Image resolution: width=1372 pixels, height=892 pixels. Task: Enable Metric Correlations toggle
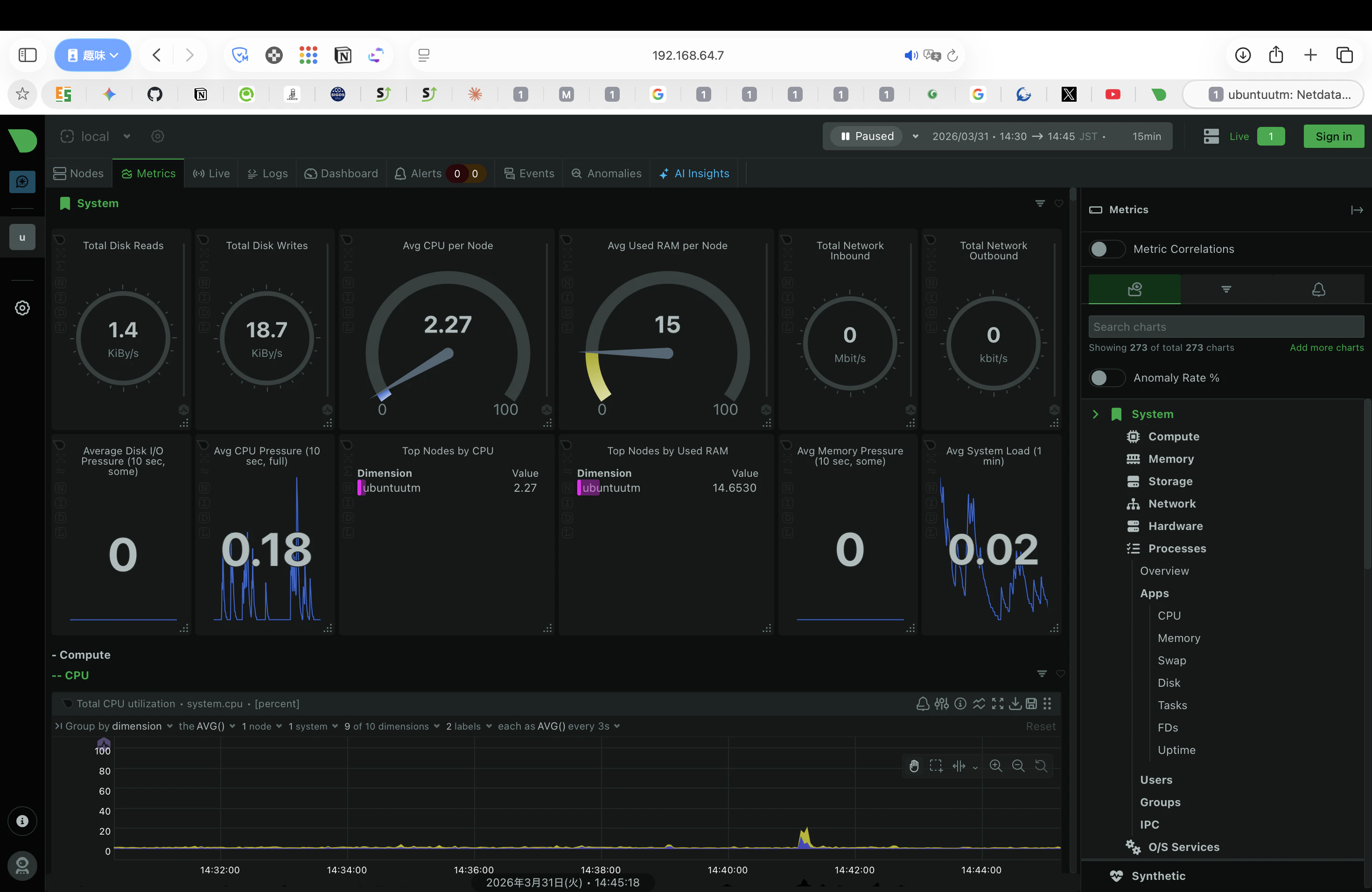[x=1106, y=249]
